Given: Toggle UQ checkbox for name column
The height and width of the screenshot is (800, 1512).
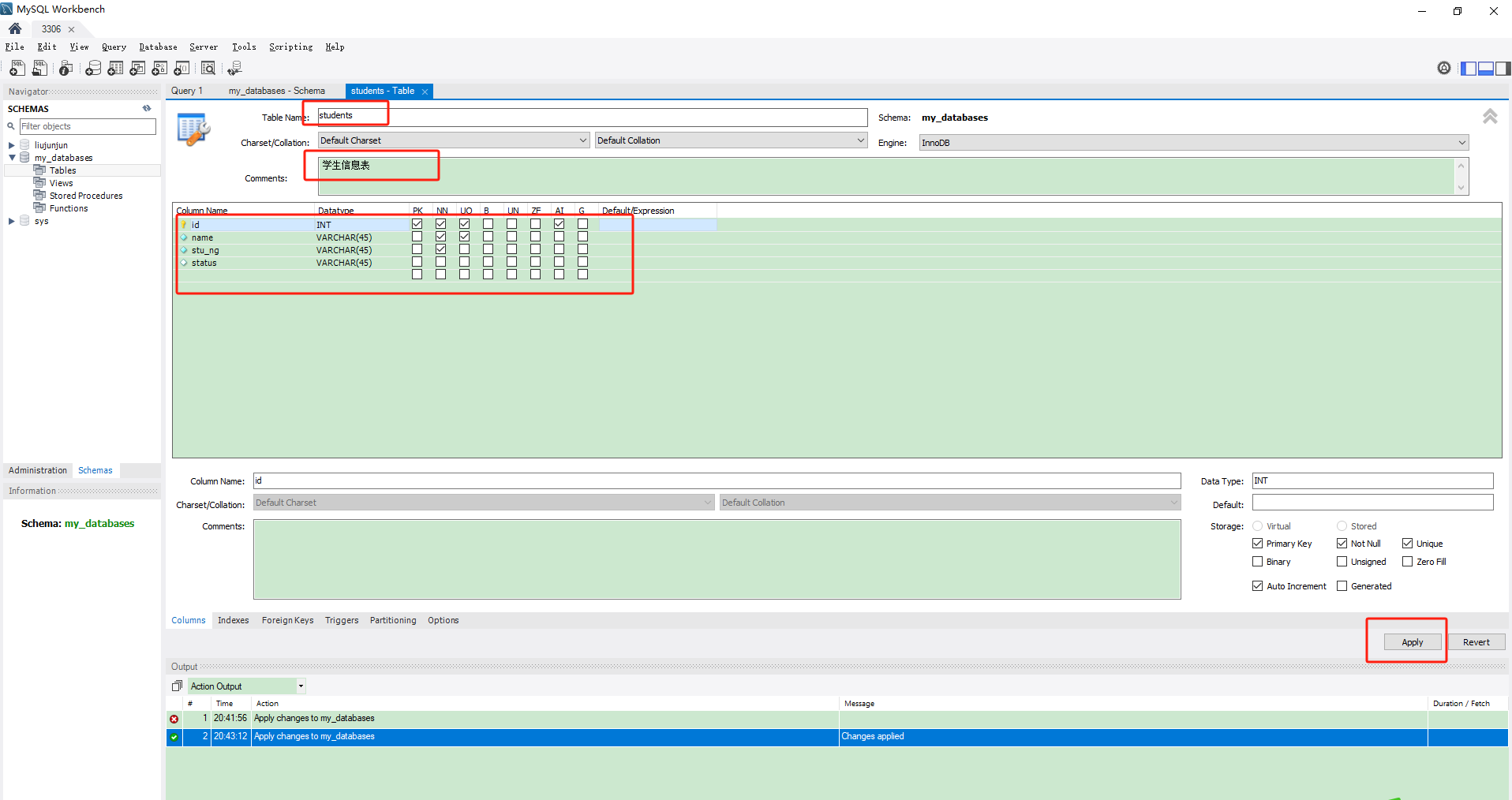Looking at the screenshot, I should (465, 237).
